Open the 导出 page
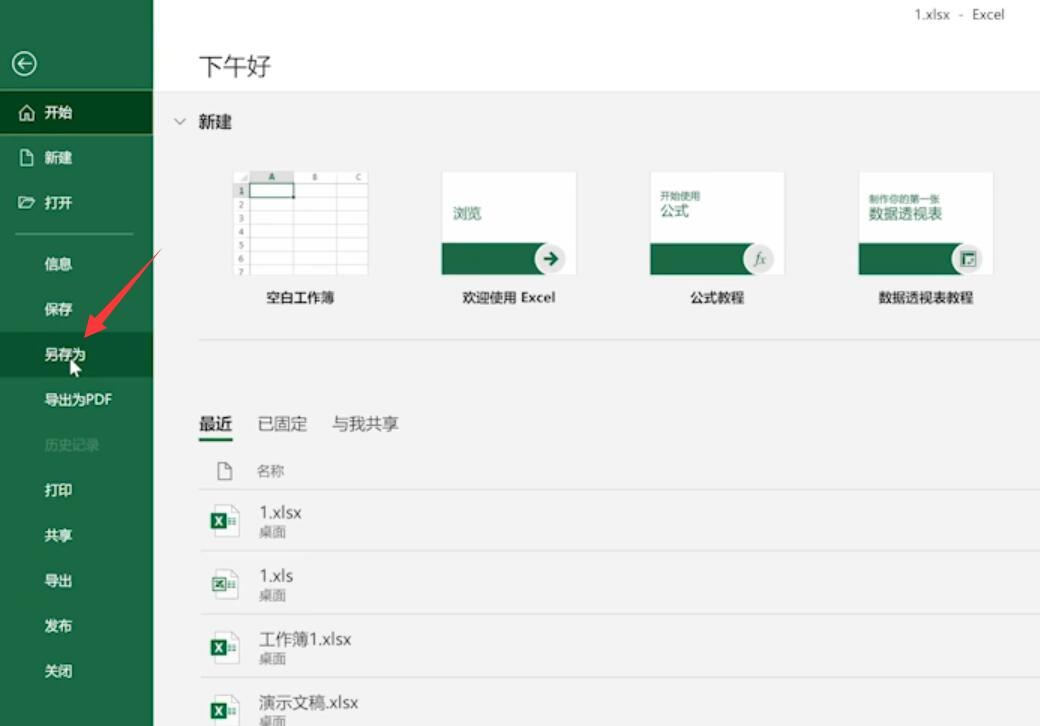 [76, 581]
